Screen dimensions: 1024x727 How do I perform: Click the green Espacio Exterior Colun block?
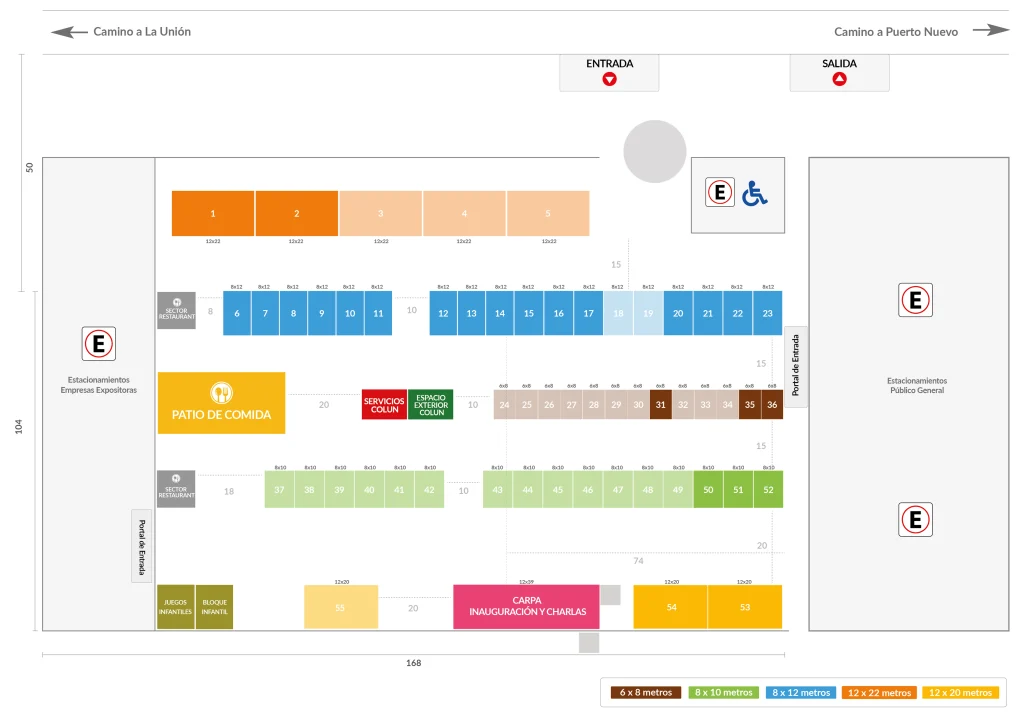point(431,405)
